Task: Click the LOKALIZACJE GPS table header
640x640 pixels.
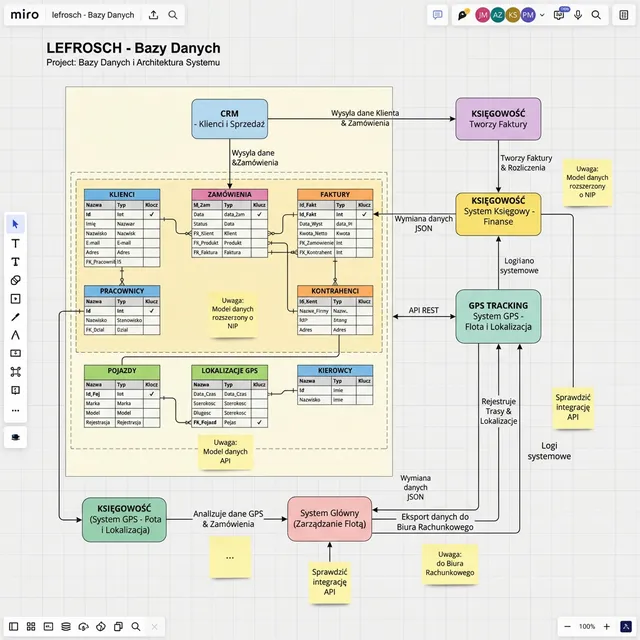Action: [229, 371]
